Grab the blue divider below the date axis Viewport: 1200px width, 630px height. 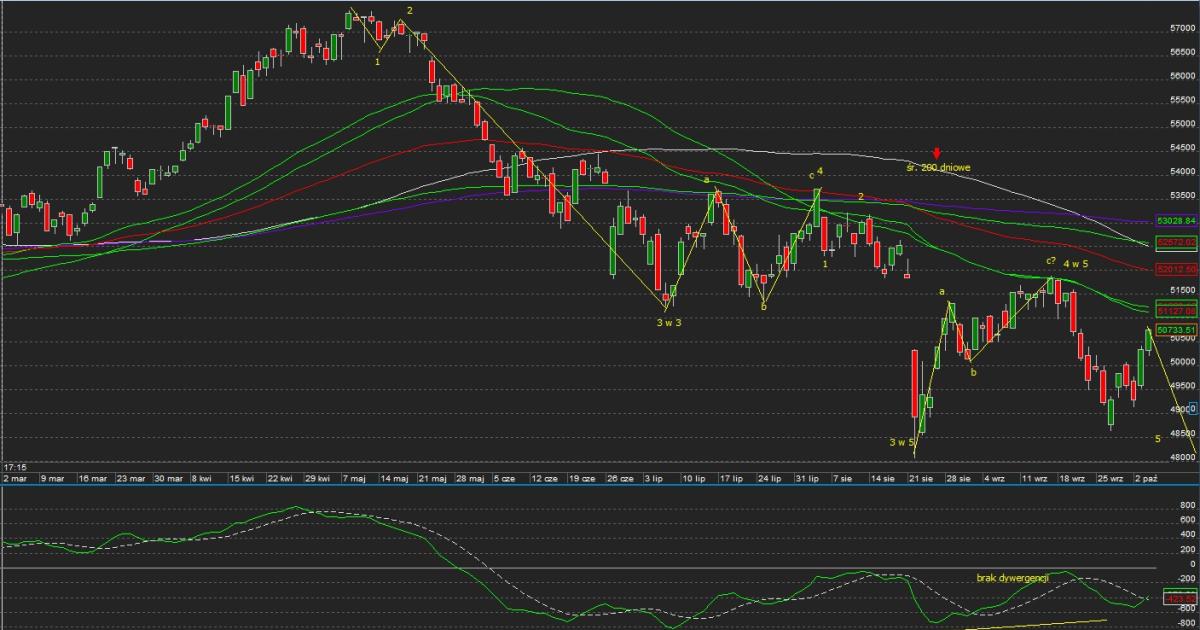point(600,486)
